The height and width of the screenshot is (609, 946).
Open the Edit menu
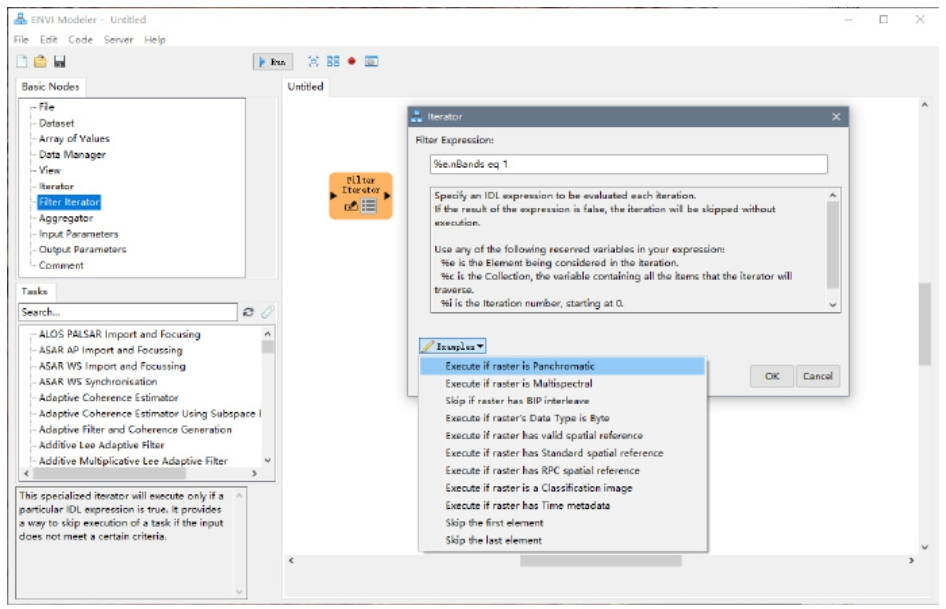pos(48,39)
